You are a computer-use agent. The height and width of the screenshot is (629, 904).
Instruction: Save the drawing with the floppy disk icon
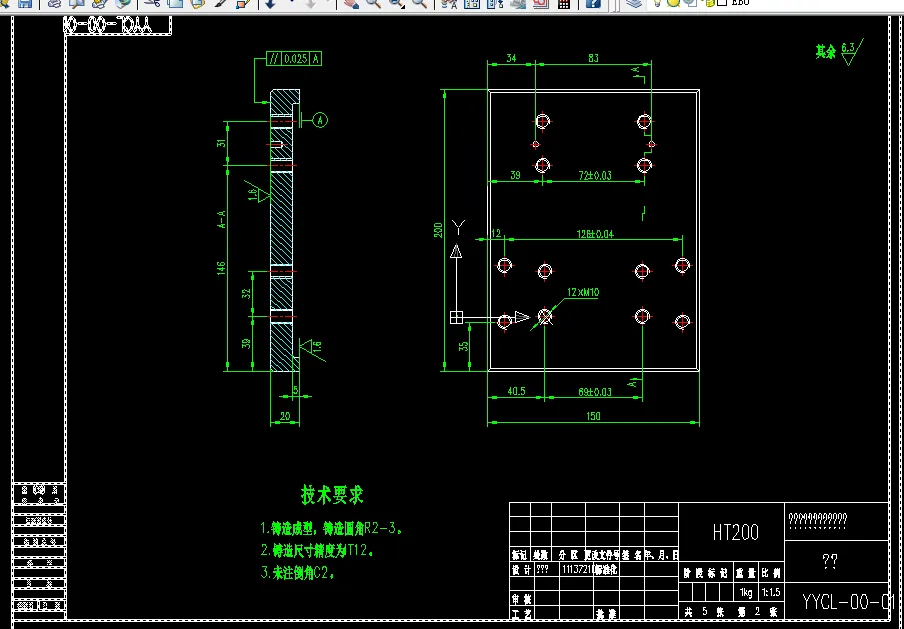click(x=25, y=3)
